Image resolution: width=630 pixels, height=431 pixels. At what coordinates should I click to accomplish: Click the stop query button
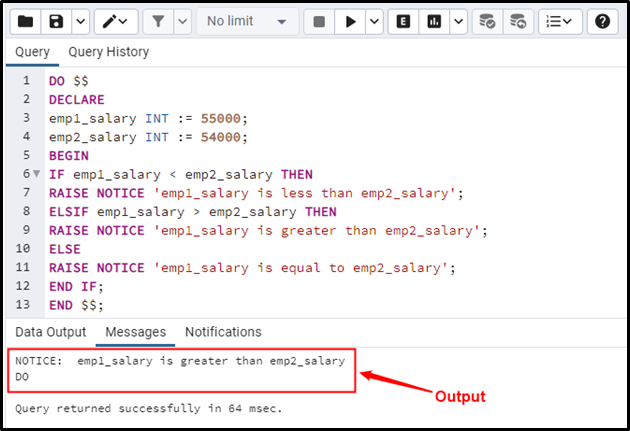click(x=319, y=21)
